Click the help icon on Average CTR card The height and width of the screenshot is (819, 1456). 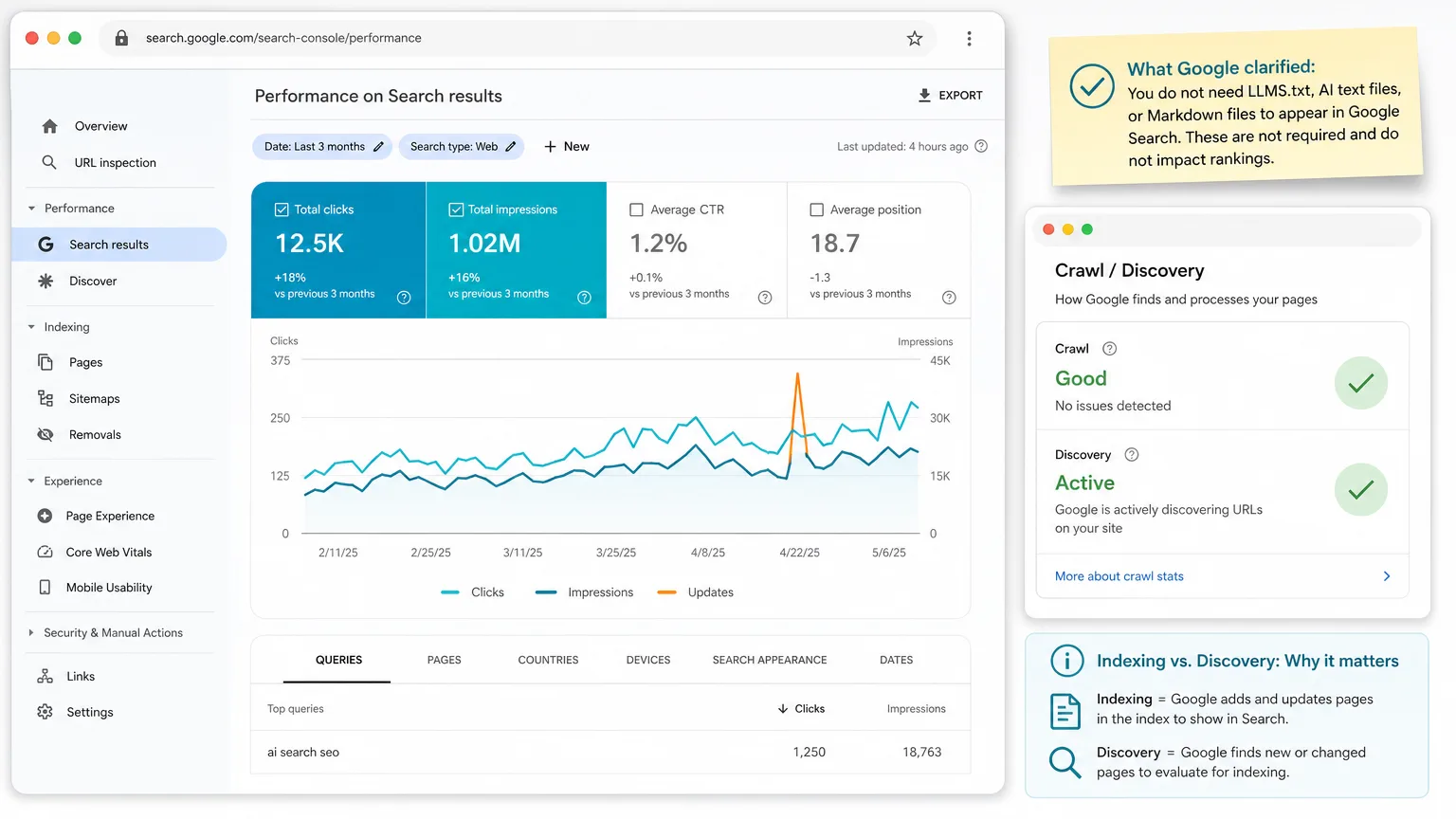pos(765,298)
